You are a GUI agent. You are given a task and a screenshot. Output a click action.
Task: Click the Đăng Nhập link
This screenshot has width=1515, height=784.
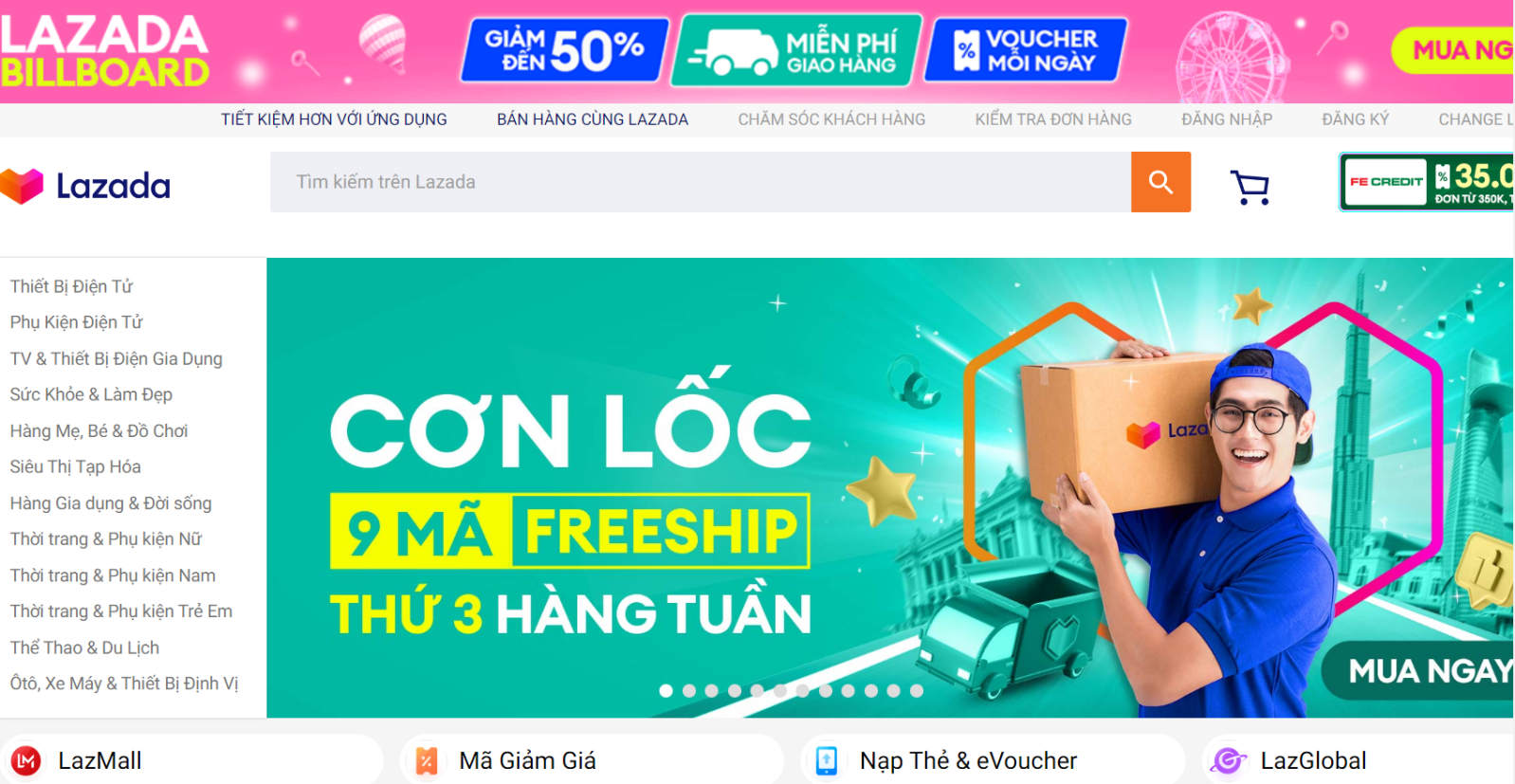pos(1227,119)
